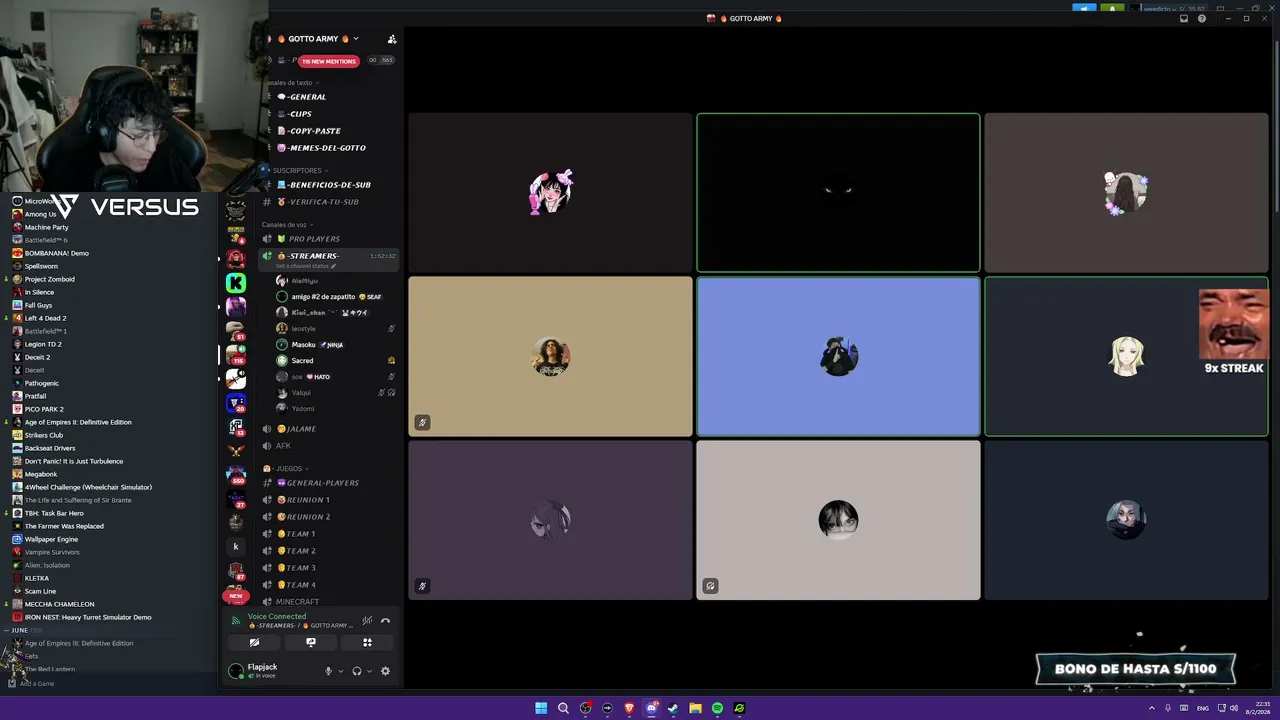Open the help icon in Discord title bar

1202,18
